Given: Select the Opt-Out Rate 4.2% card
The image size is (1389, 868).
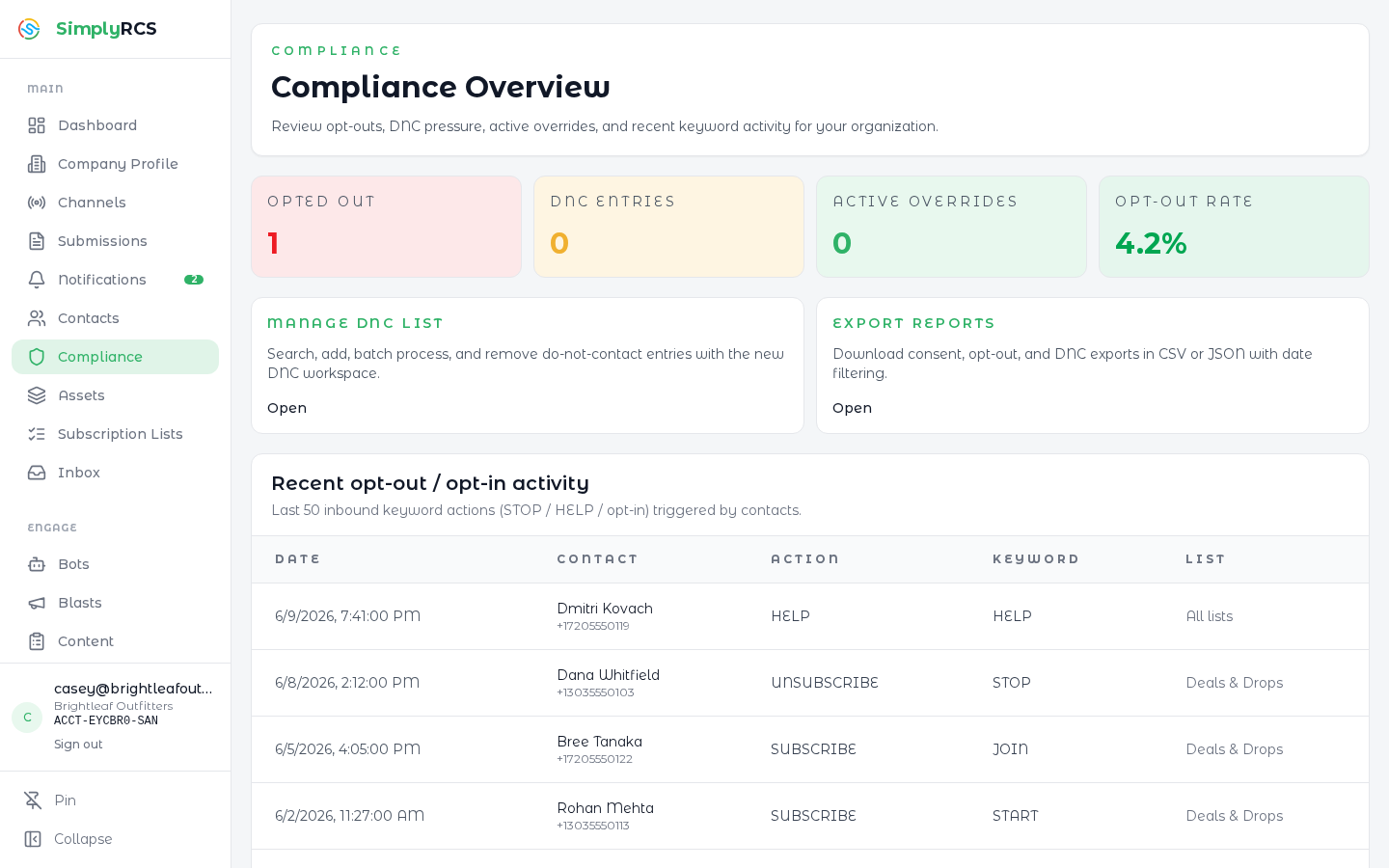Looking at the screenshot, I should pyautogui.click(x=1234, y=227).
